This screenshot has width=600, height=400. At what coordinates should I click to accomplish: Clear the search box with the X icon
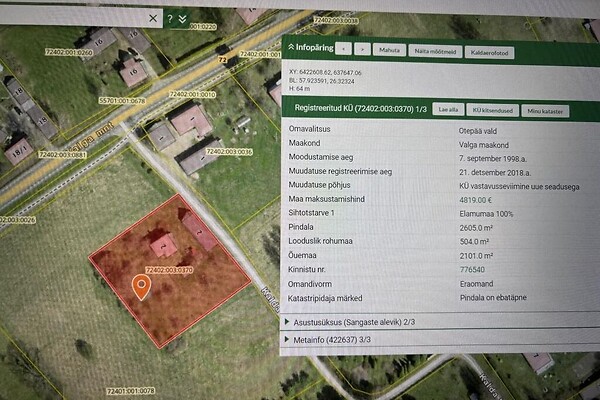[153, 18]
